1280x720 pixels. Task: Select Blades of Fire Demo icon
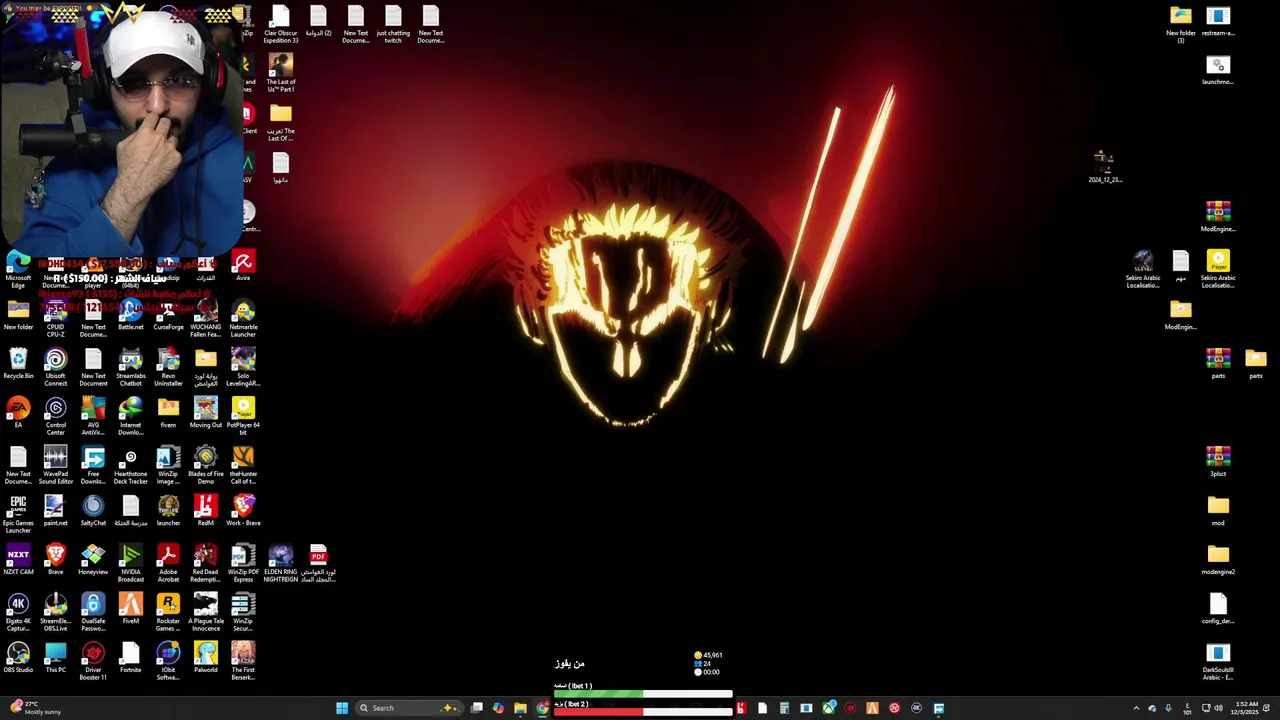206,465
